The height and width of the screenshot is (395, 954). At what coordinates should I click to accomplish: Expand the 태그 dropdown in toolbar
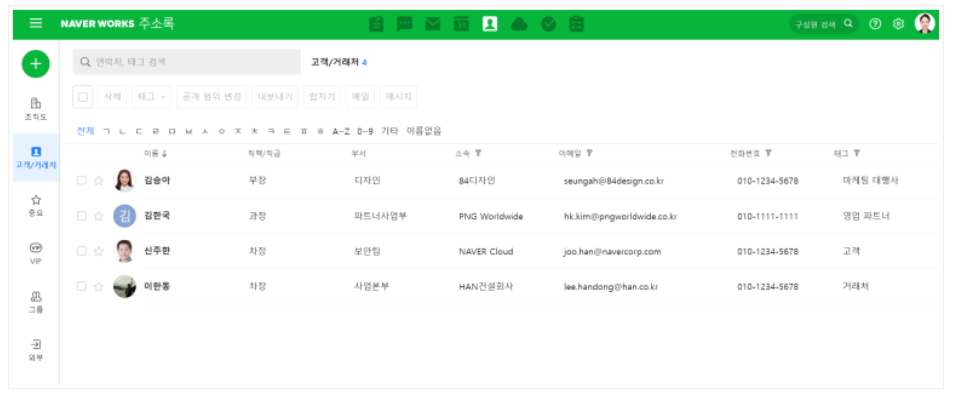click(x=151, y=97)
